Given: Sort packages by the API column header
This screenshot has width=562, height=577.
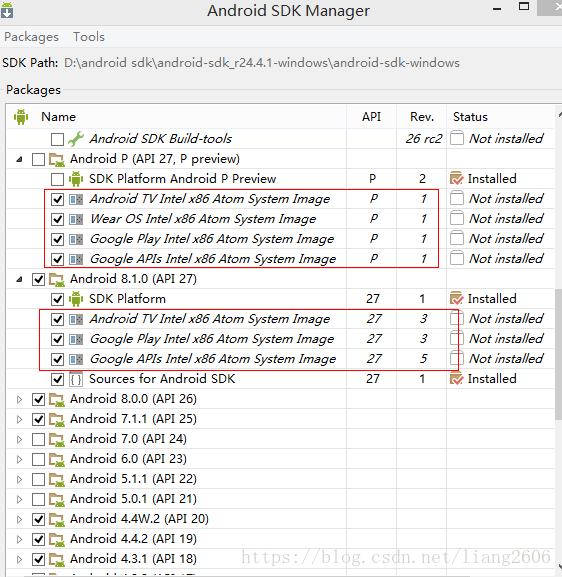Looking at the screenshot, I should [x=371, y=117].
